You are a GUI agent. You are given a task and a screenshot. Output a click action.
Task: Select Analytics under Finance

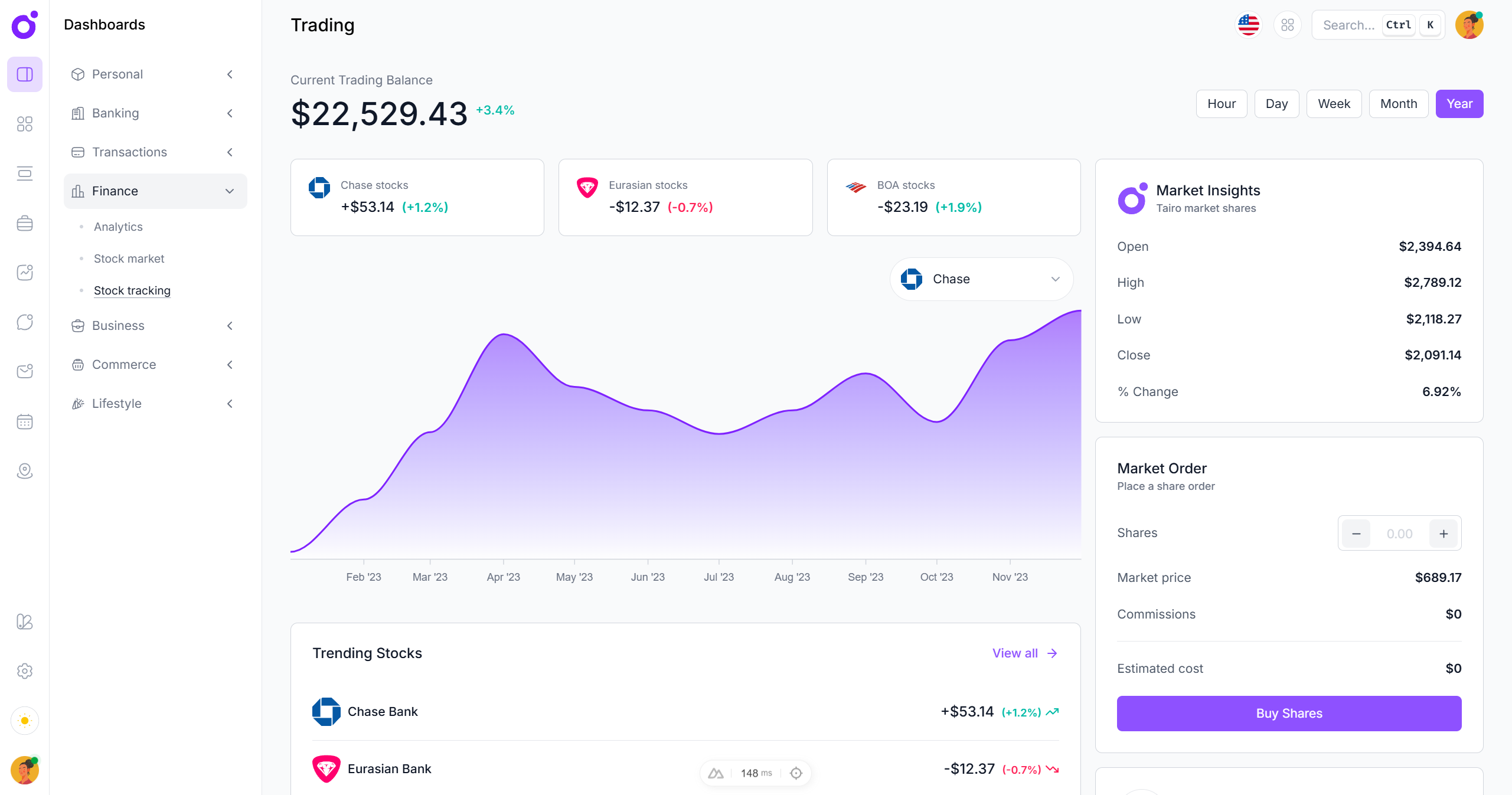click(x=118, y=227)
